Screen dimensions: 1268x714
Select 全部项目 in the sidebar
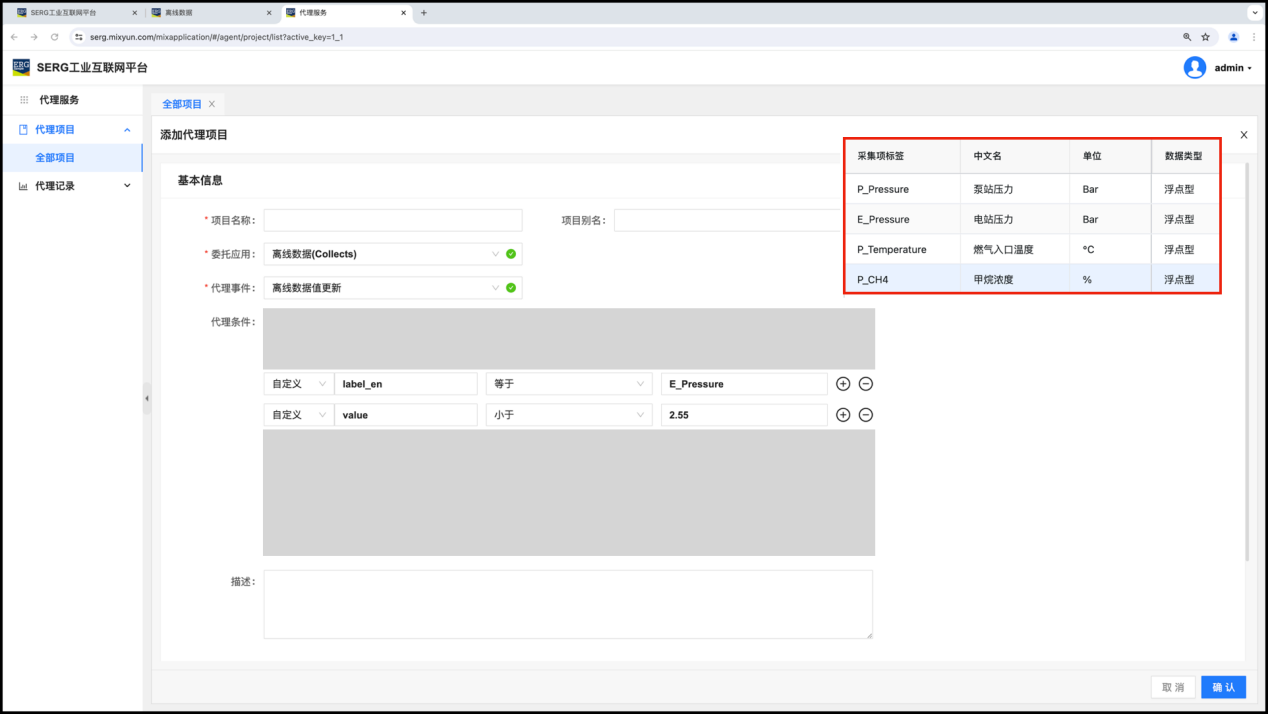[x=55, y=158]
